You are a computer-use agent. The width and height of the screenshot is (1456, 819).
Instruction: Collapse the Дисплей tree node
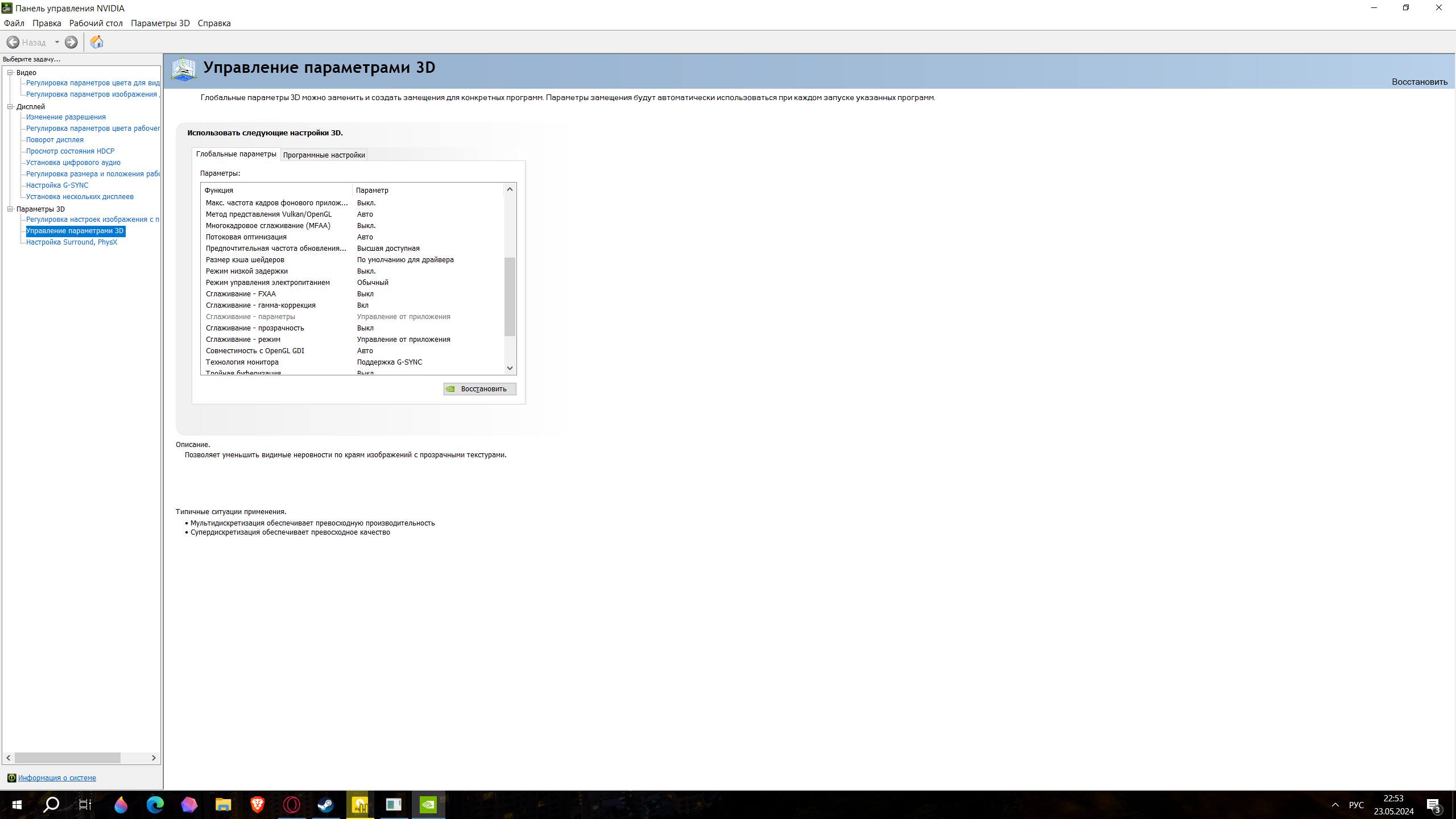click(10, 106)
